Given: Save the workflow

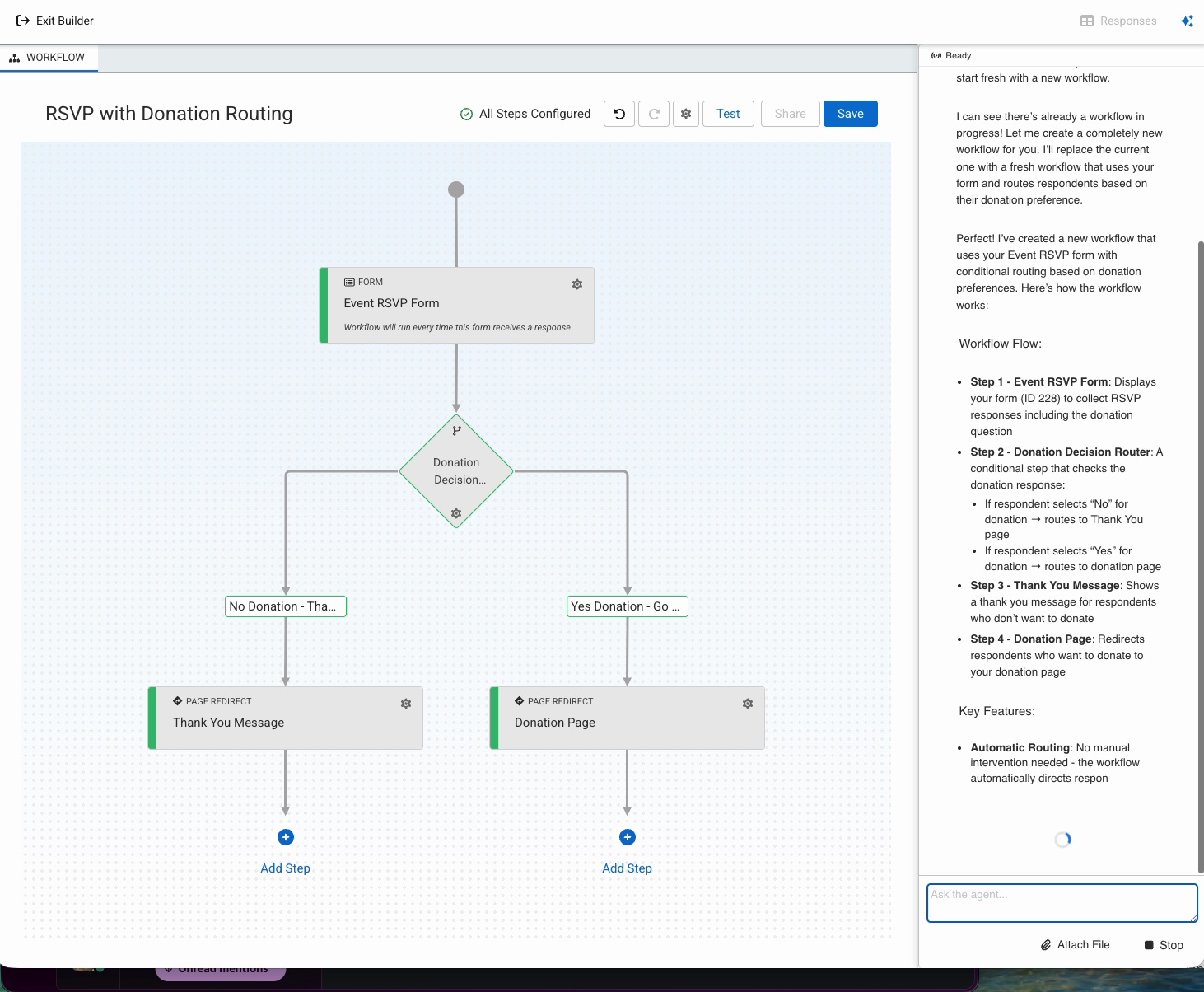Looking at the screenshot, I should (x=850, y=114).
